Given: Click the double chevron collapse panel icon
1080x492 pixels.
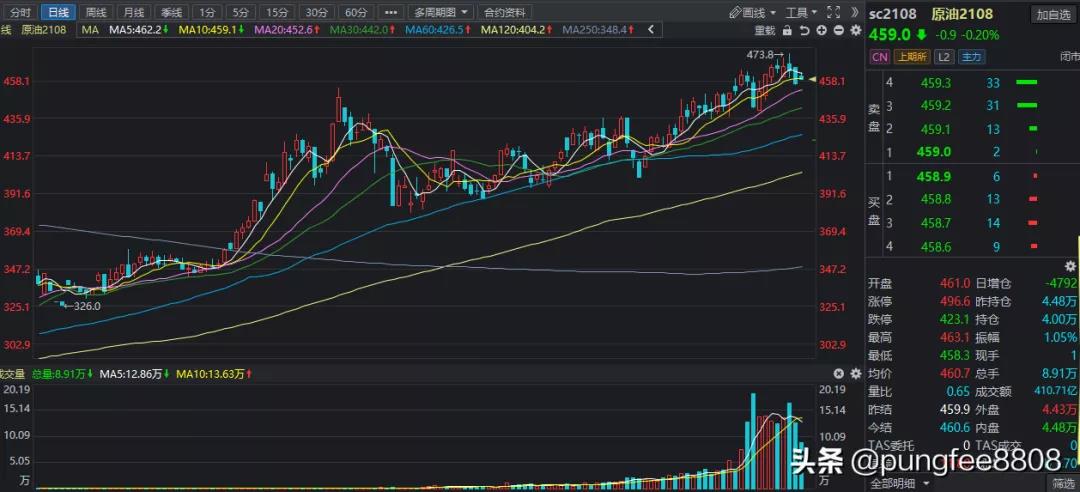Looking at the screenshot, I should (853, 12).
